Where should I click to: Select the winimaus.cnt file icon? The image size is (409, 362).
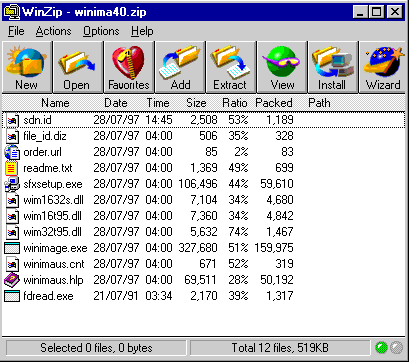click(x=12, y=264)
